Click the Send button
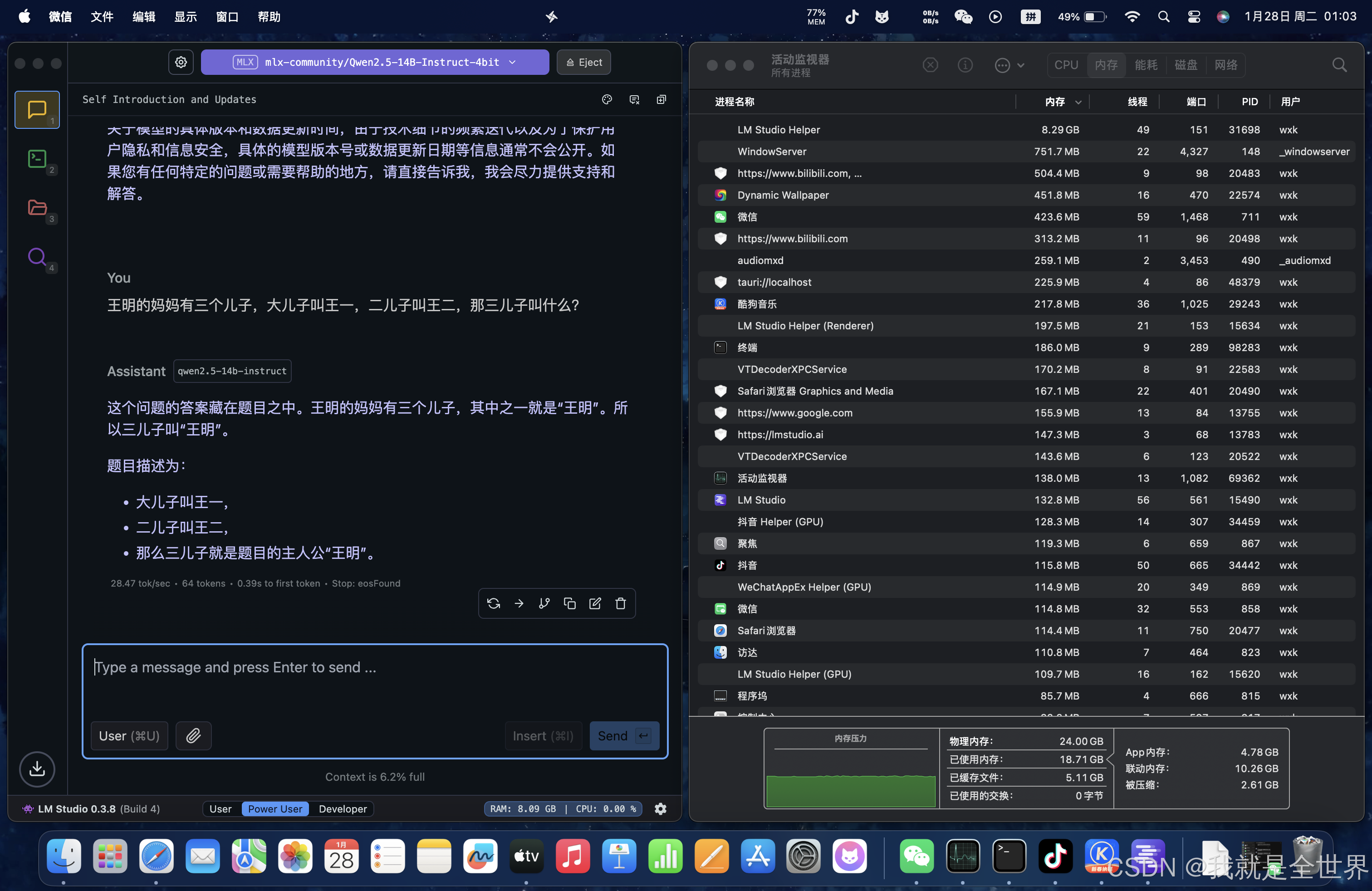The width and height of the screenshot is (1372, 891). (624, 735)
